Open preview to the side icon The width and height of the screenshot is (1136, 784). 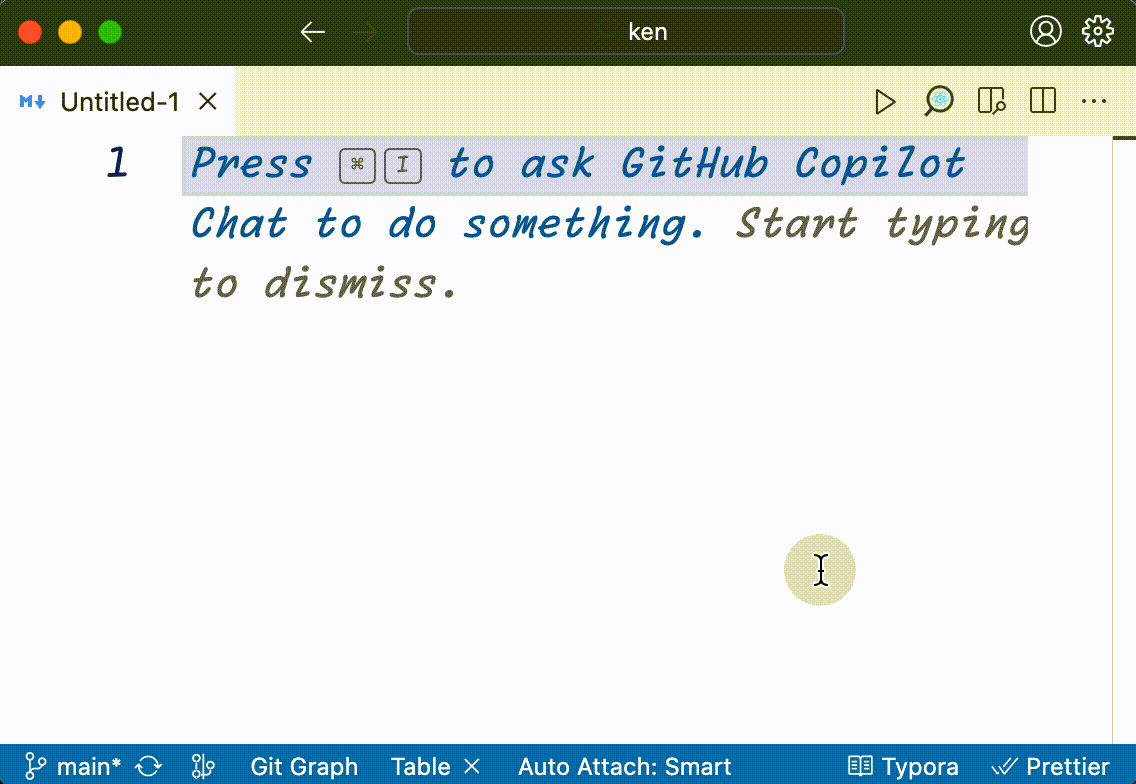tap(991, 101)
